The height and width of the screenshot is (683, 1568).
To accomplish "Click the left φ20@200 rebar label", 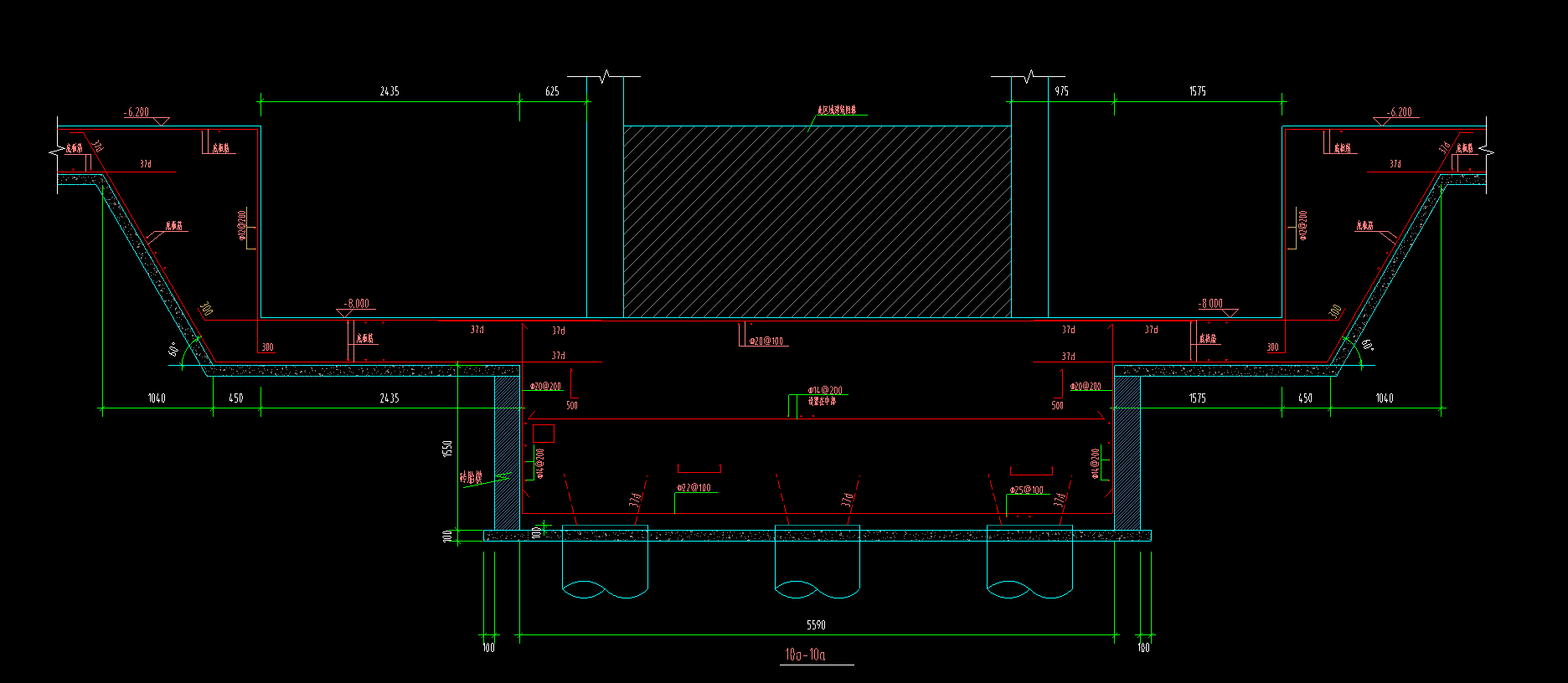I will pos(546,387).
